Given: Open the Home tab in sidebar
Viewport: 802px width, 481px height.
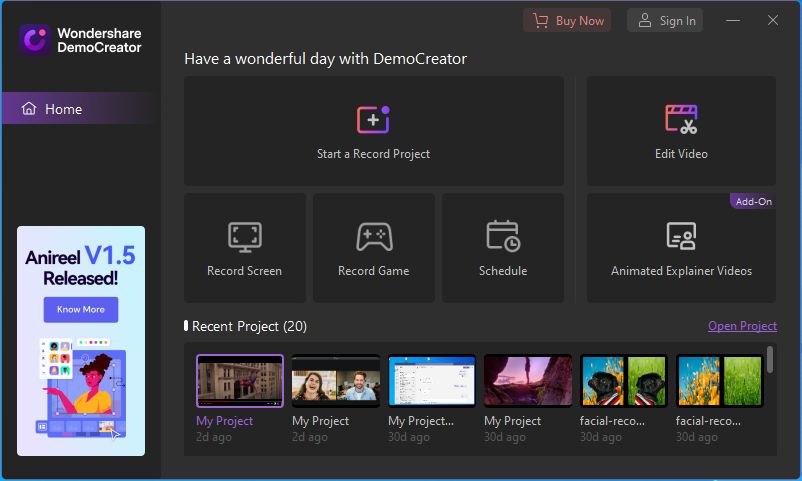Looking at the screenshot, I should click(80, 108).
